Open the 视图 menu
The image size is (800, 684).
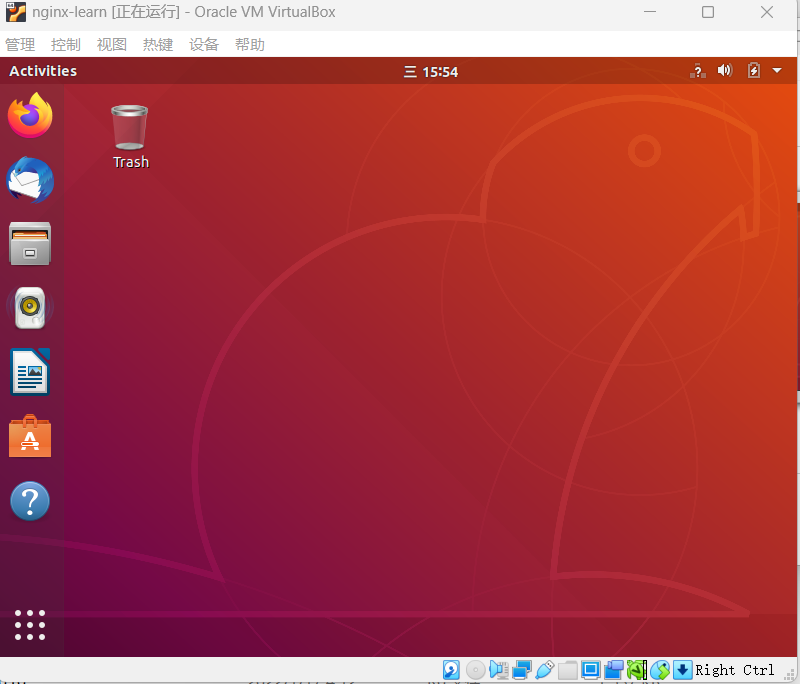[x=112, y=45]
